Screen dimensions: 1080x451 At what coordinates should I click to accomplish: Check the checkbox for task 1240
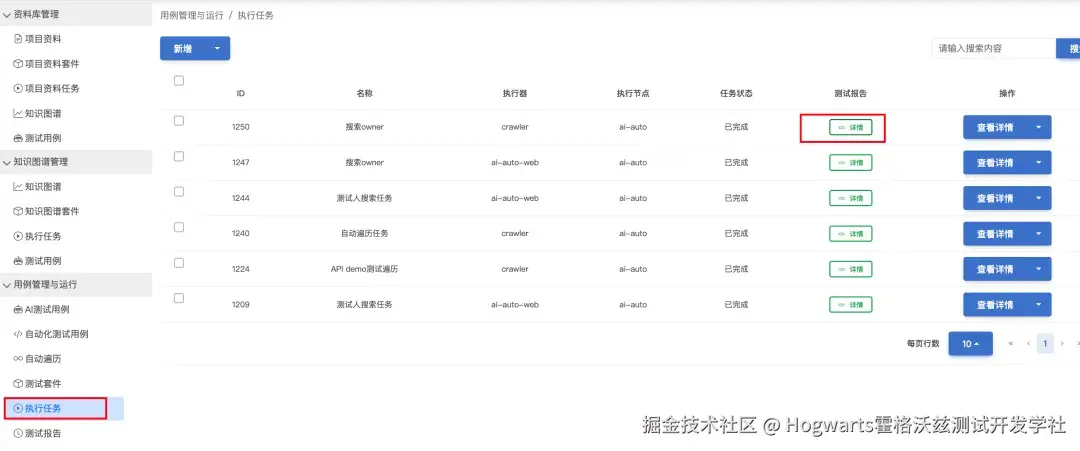click(x=179, y=227)
